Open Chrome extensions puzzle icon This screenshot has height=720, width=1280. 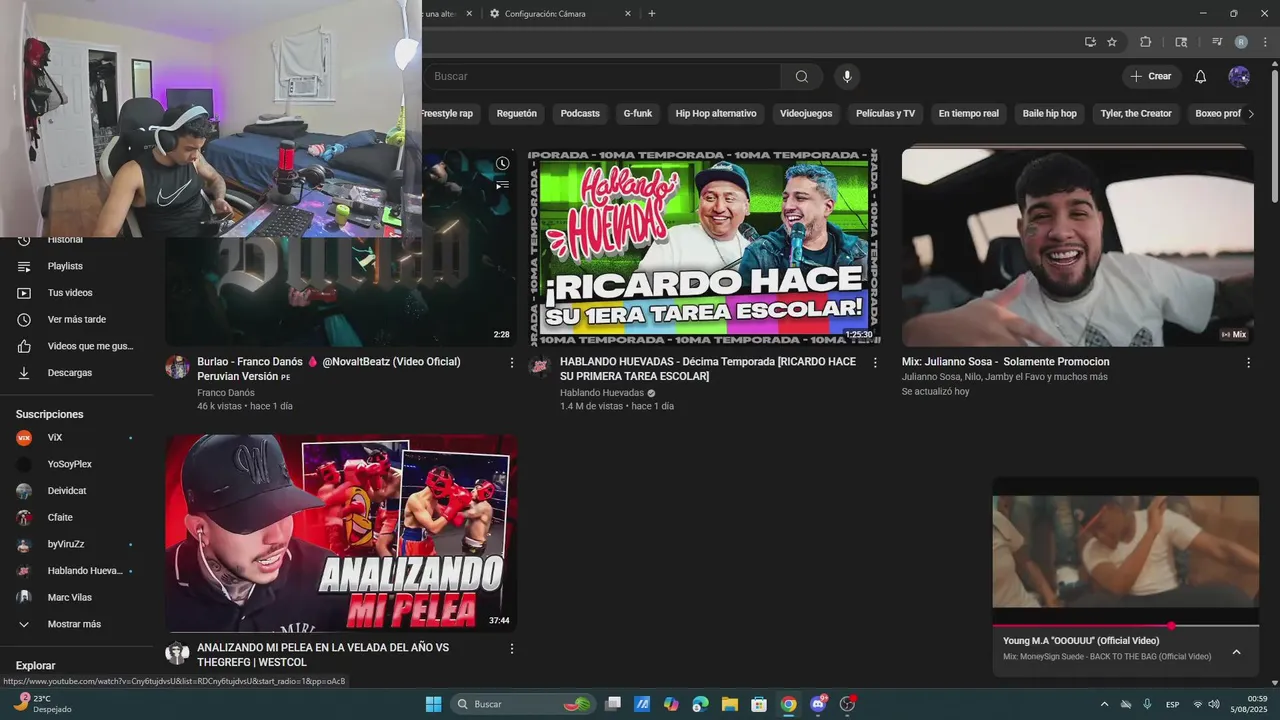[1146, 42]
